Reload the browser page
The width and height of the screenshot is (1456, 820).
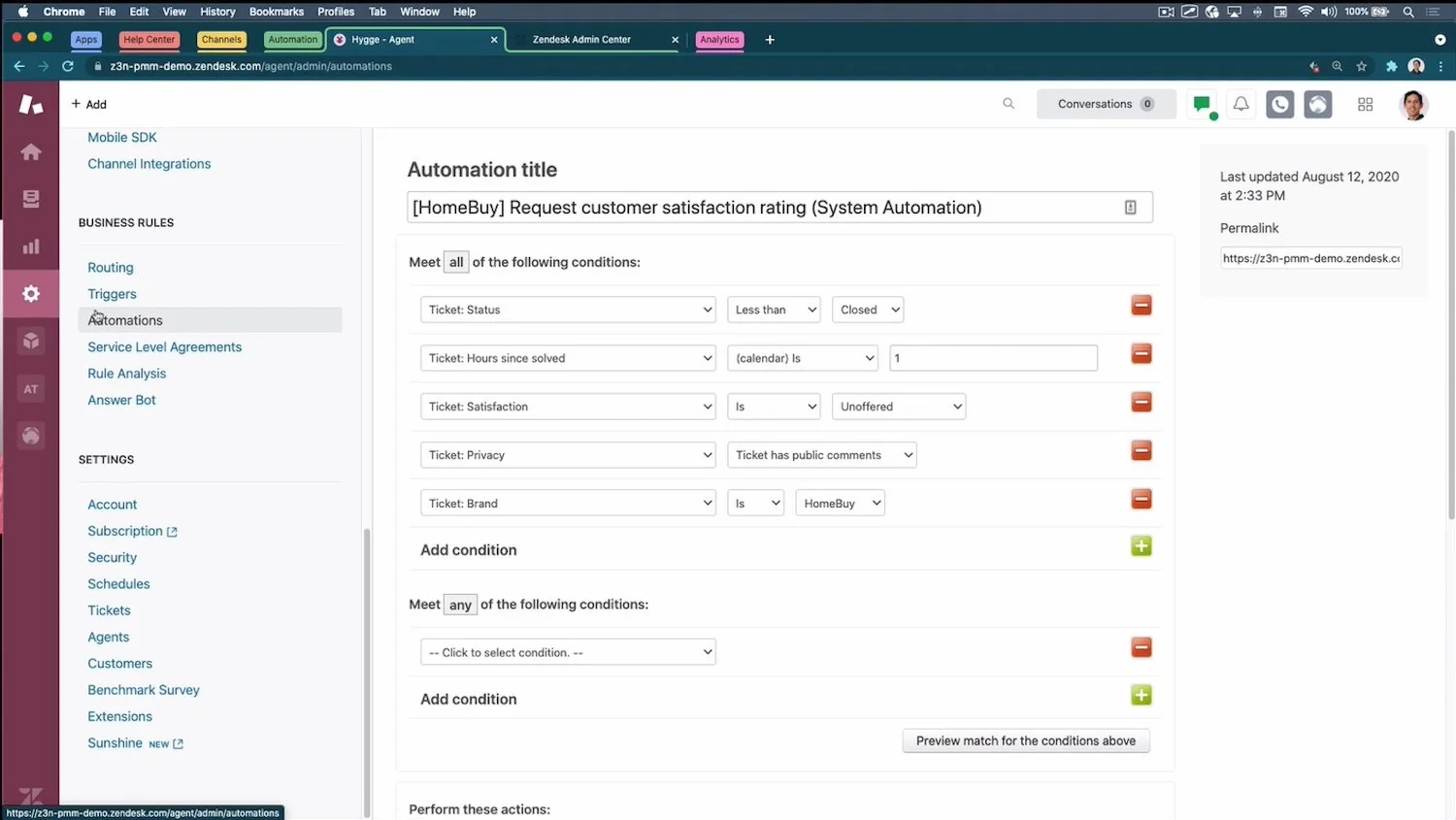point(68,66)
